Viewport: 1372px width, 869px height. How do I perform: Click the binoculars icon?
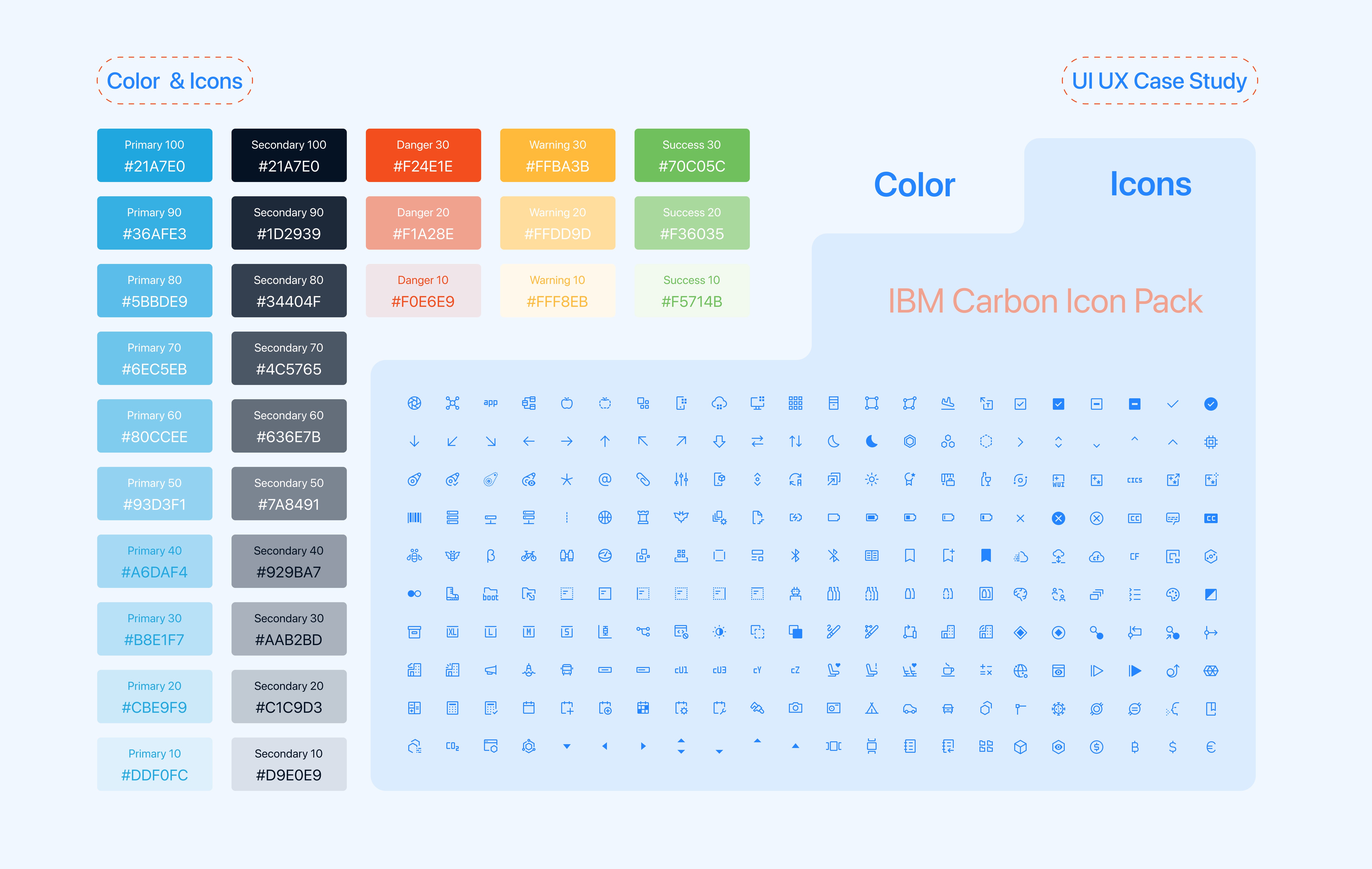pos(567,556)
